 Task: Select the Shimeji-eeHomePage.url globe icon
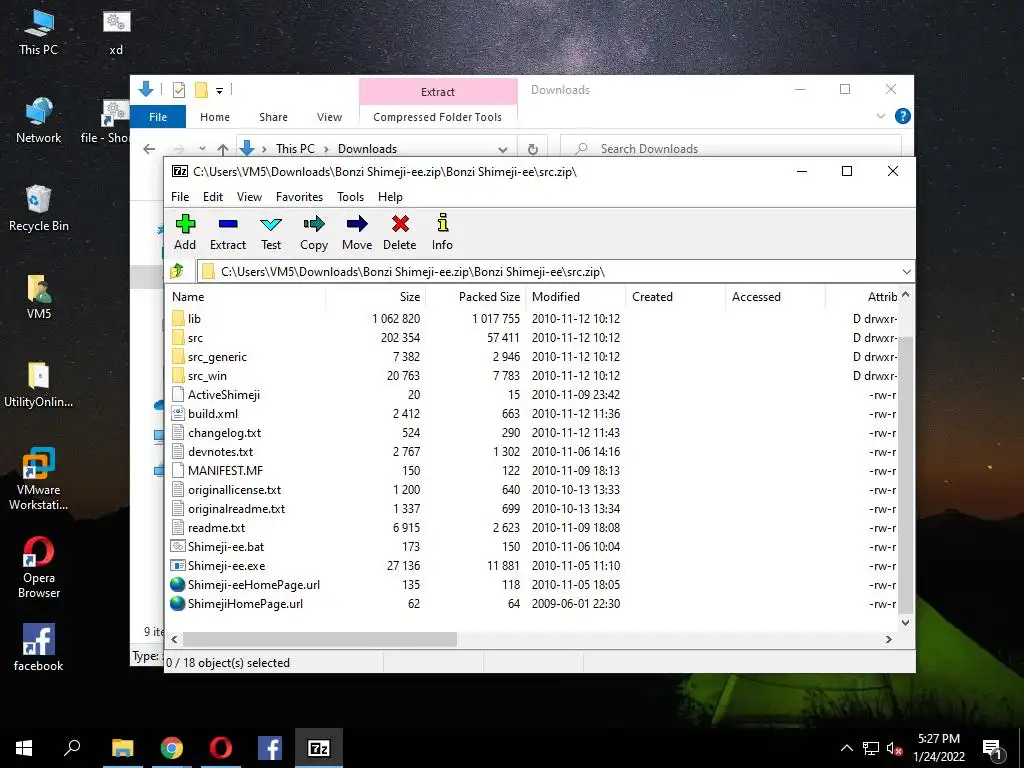(178, 584)
